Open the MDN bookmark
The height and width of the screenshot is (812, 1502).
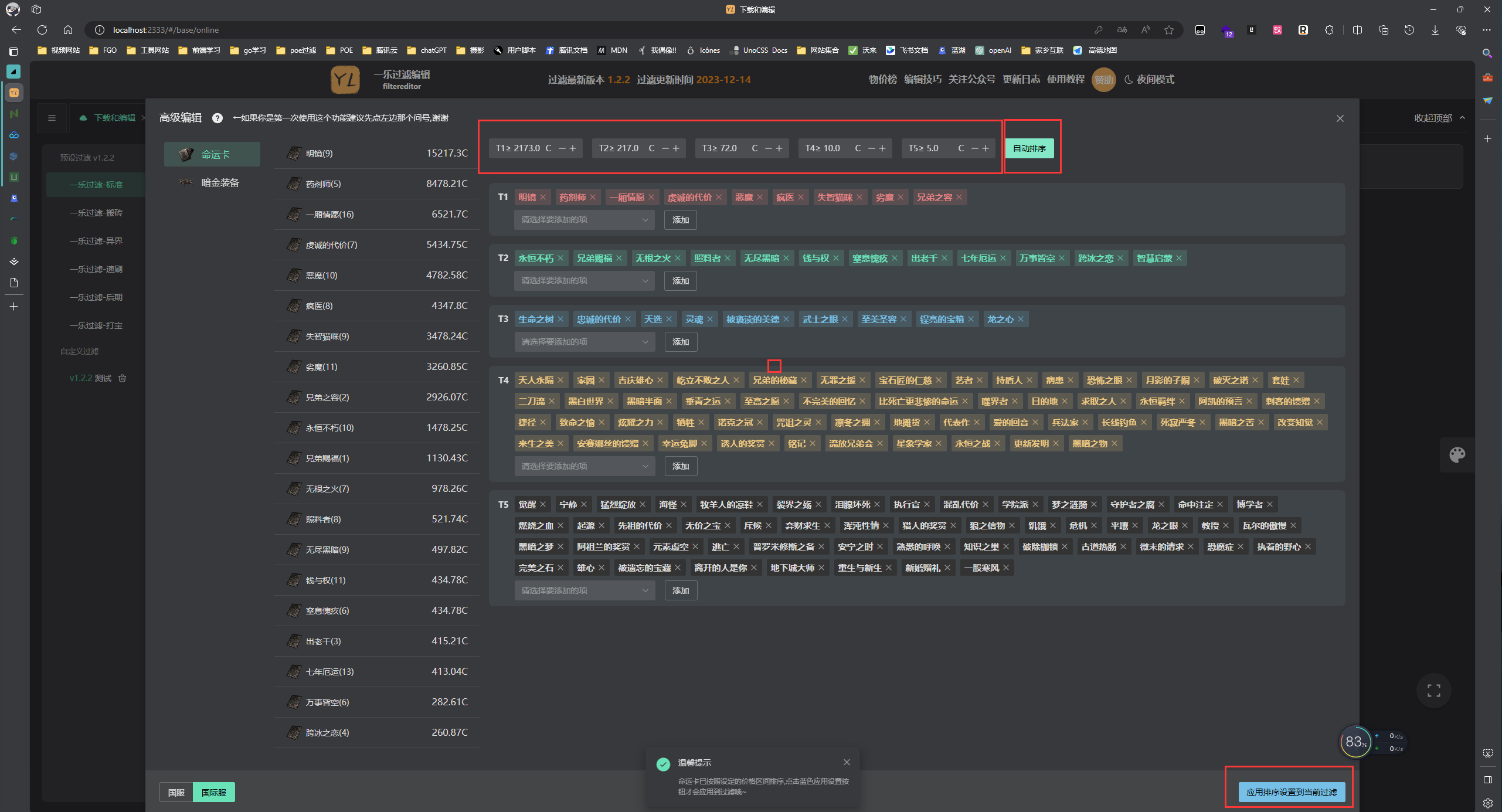(613, 50)
